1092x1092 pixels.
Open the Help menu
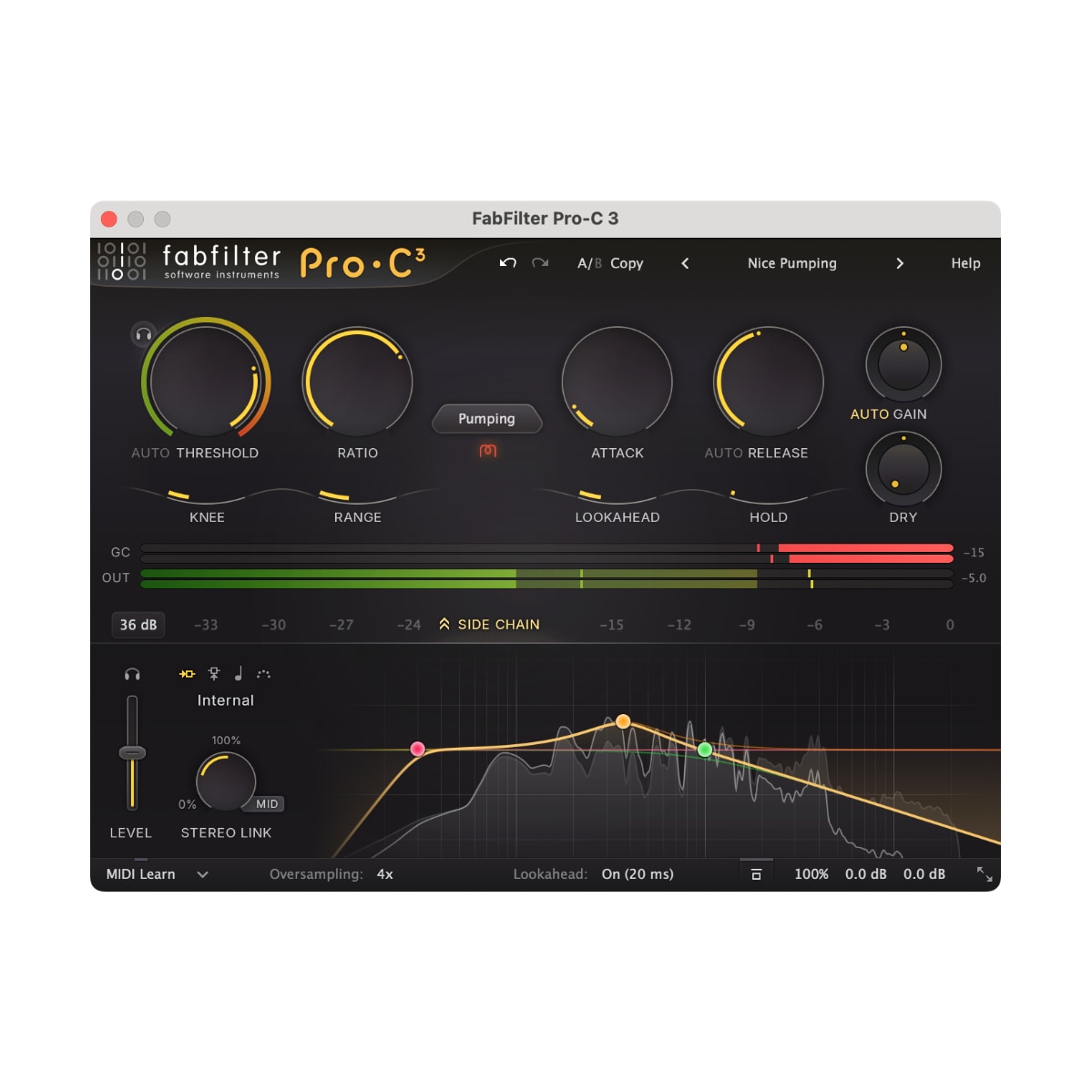point(965,263)
